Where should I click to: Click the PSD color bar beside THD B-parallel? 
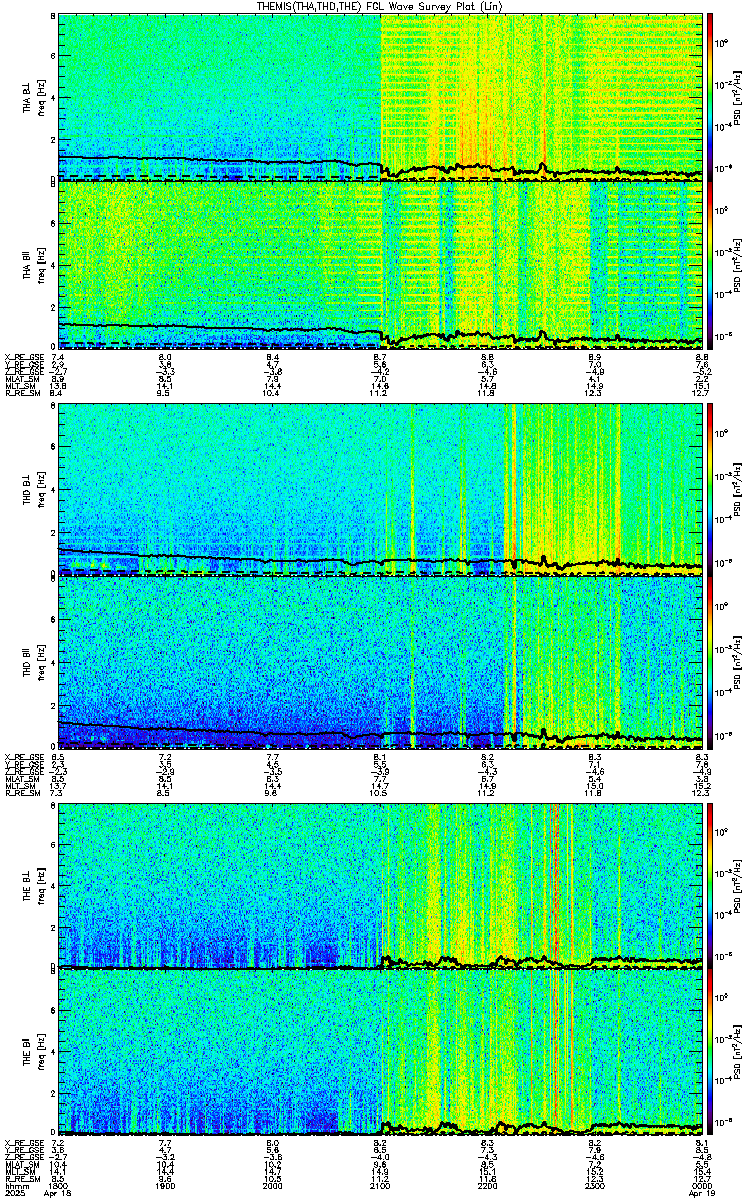tap(710, 663)
